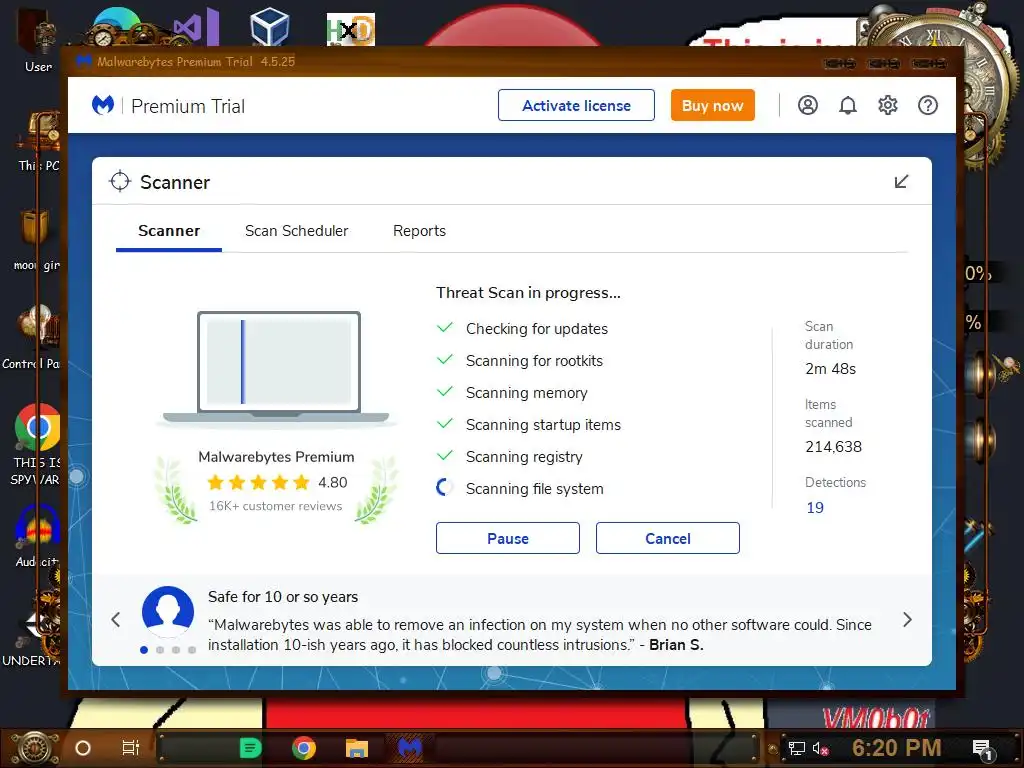Click 'Scanning registry' status text
The width and height of the screenshot is (1024, 768).
tap(524, 456)
